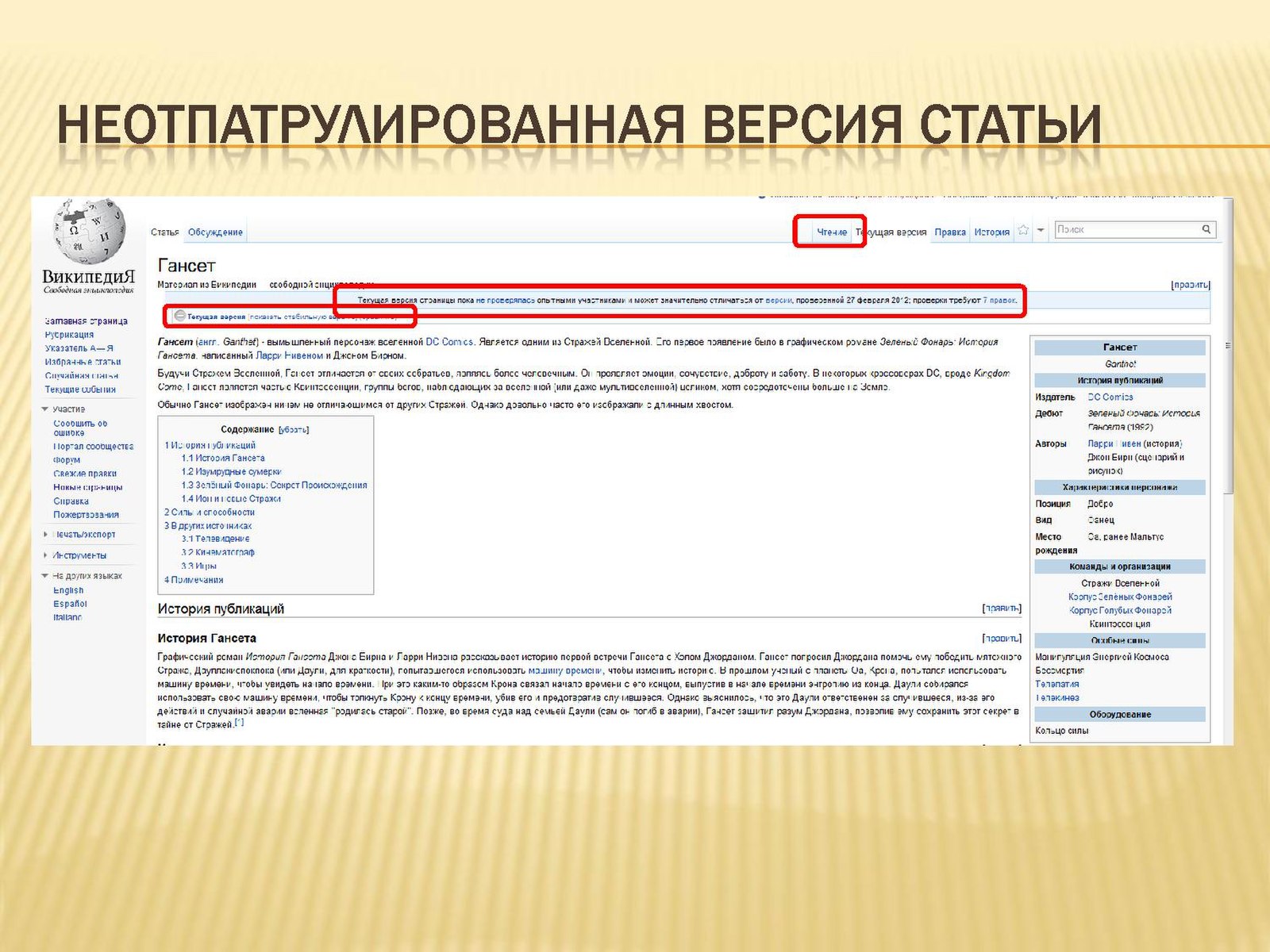
Task: Open Избранные статьи sidebar link
Action: 83,362
